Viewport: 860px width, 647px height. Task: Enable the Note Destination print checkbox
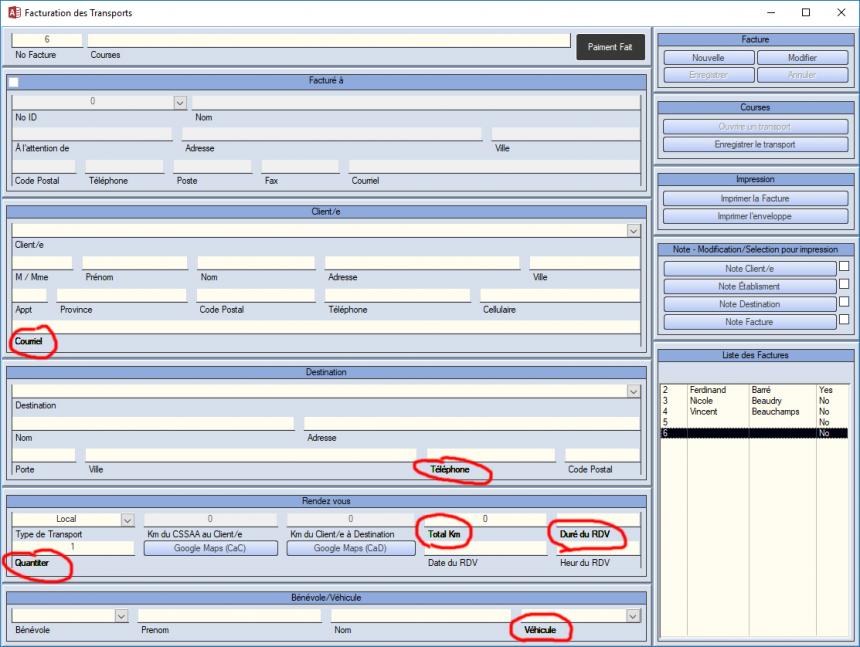pyautogui.click(x=844, y=303)
